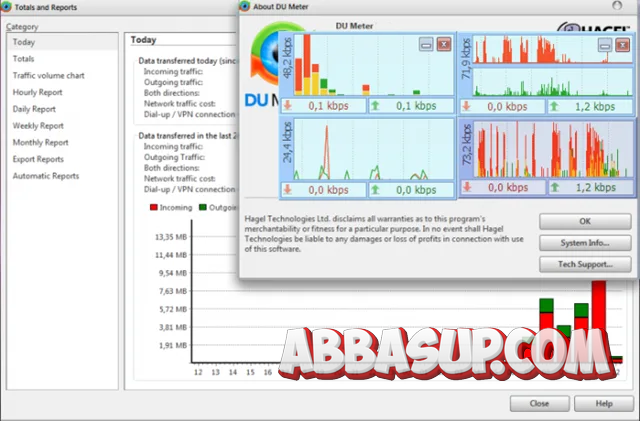This screenshot has width=640, height=421.
Task: Click download arrow in 73,2 kbps meter
Action: [x=467, y=187]
